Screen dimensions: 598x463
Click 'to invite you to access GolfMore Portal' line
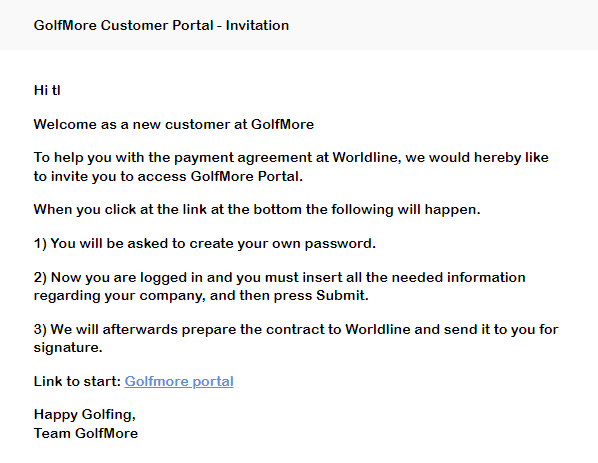(168, 176)
